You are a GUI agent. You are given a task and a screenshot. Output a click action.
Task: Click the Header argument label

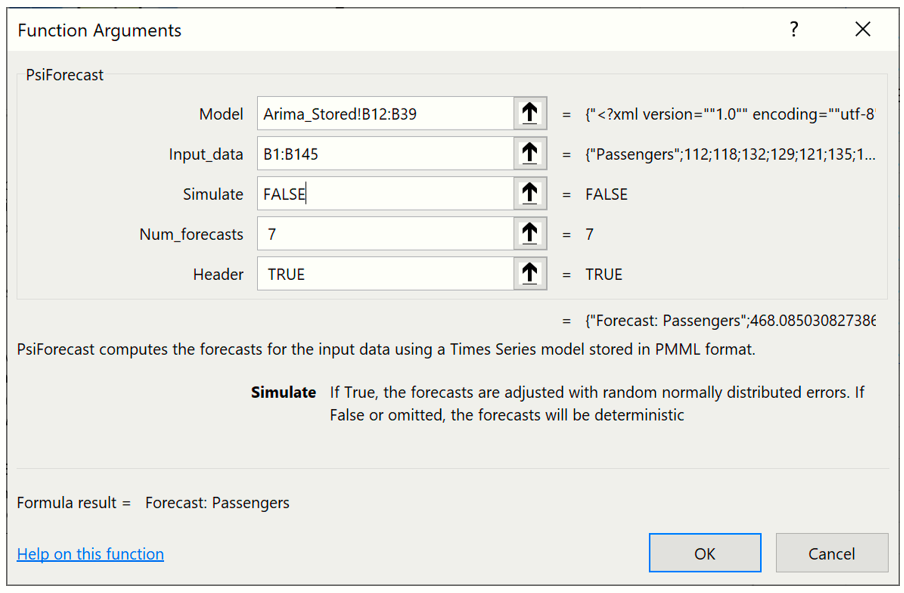[218, 274]
